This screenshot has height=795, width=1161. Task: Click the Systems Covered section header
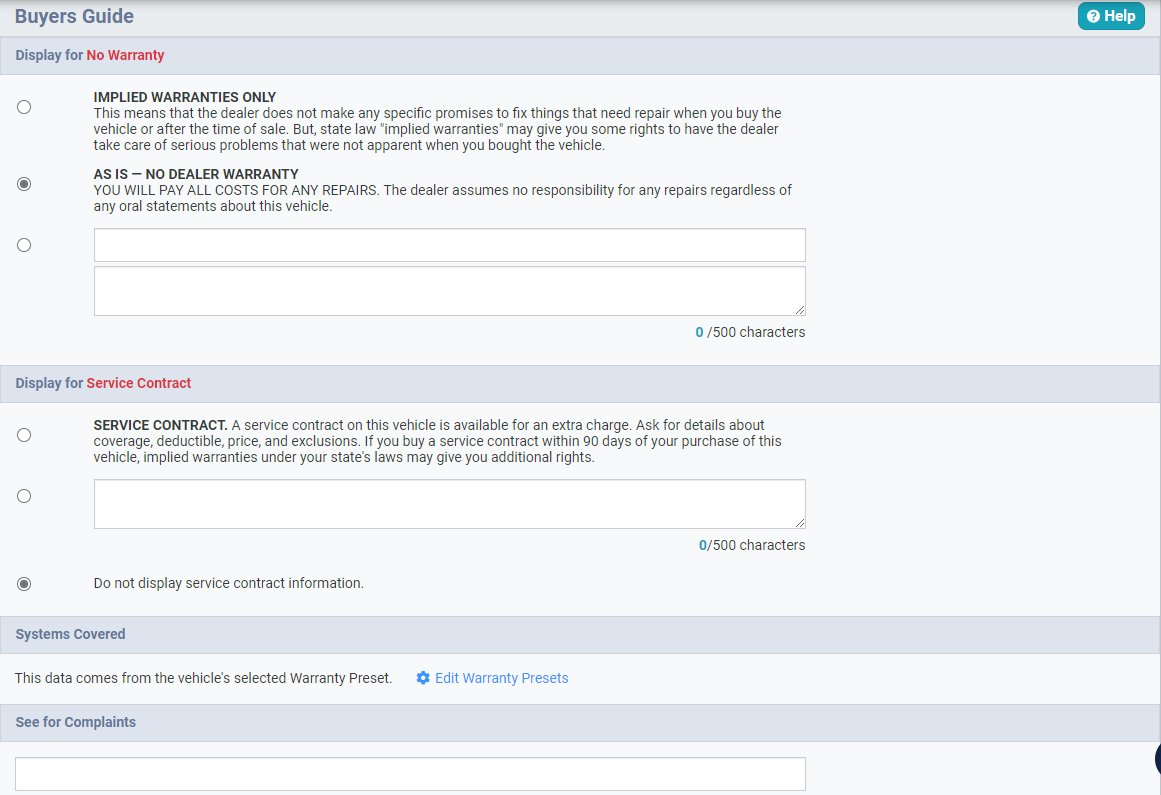pos(70,635)
